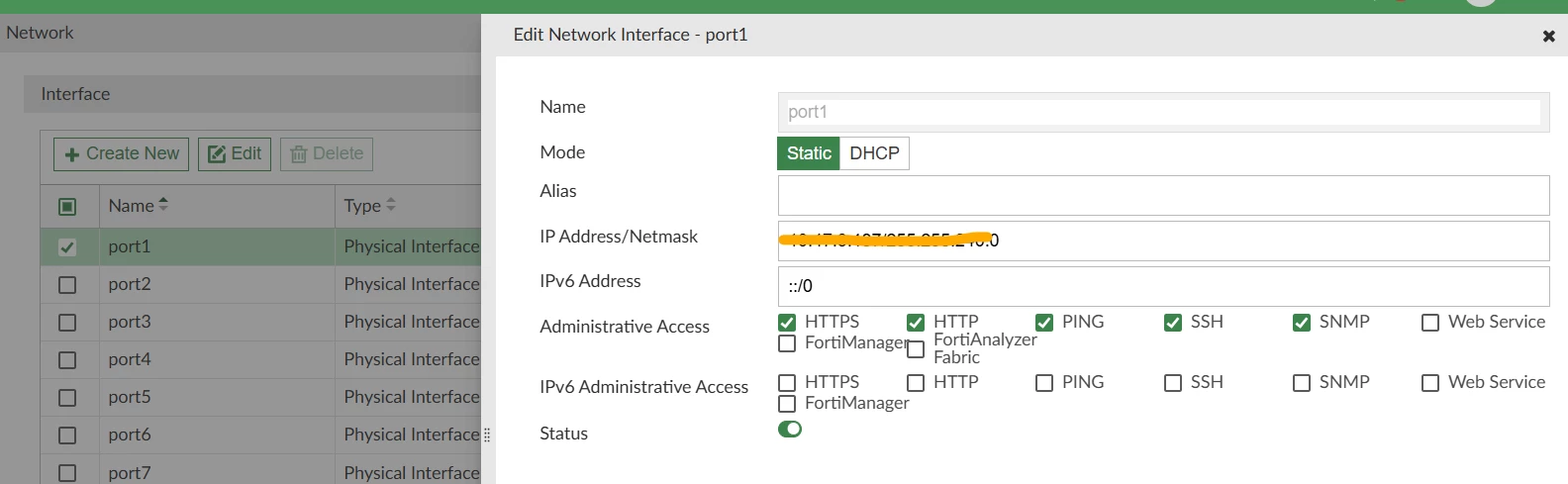Enable Web Service for IPv6 access
1568x484 pixels.
tap(1430, 383)
